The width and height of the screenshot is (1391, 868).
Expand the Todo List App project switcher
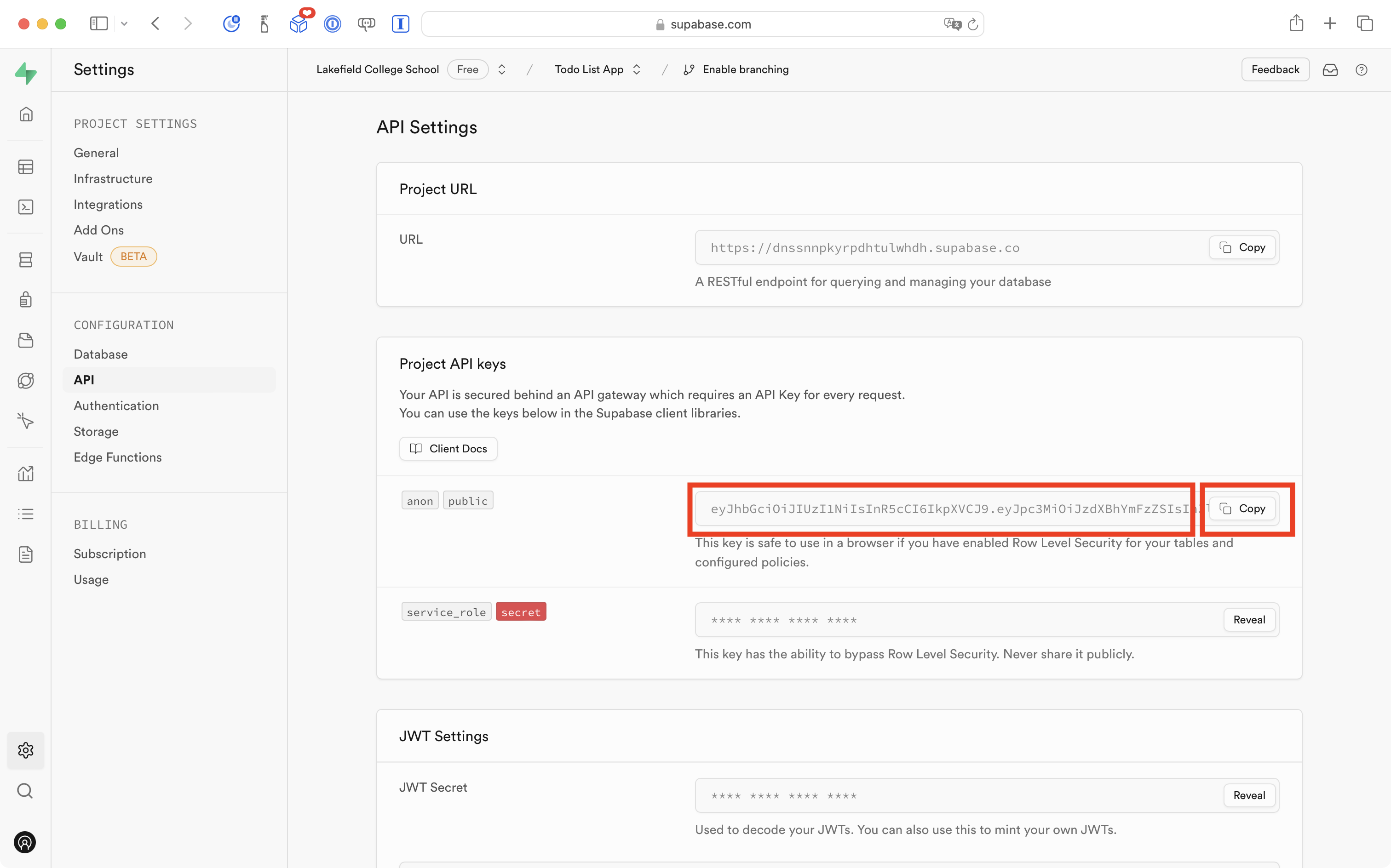click(636, 69)
